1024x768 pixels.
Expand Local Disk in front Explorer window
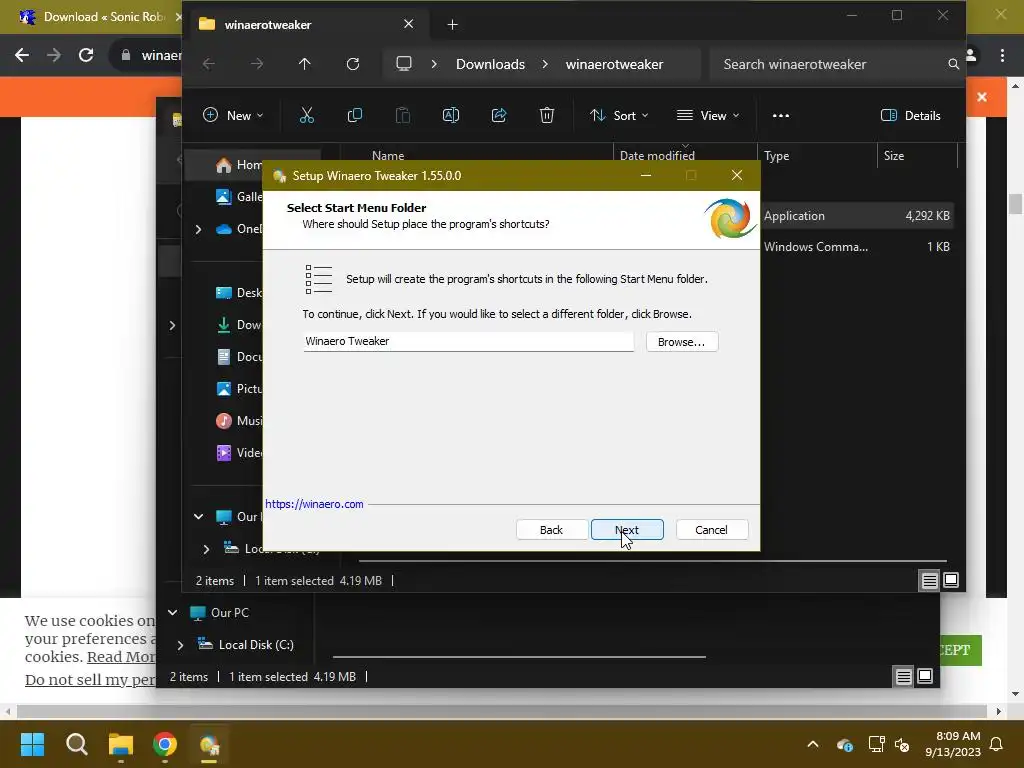[206, 549]
